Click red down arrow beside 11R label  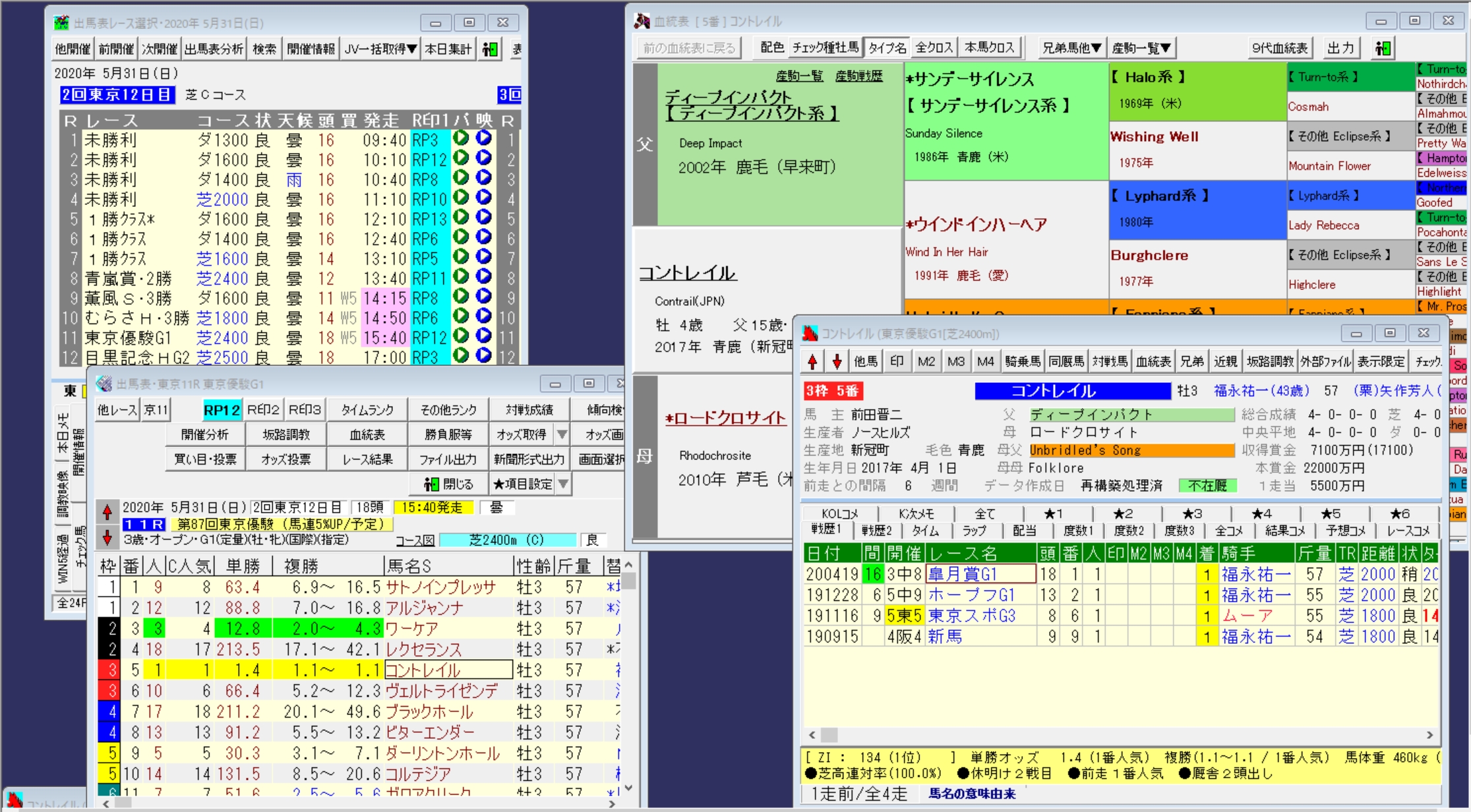(x=107, y=537)
